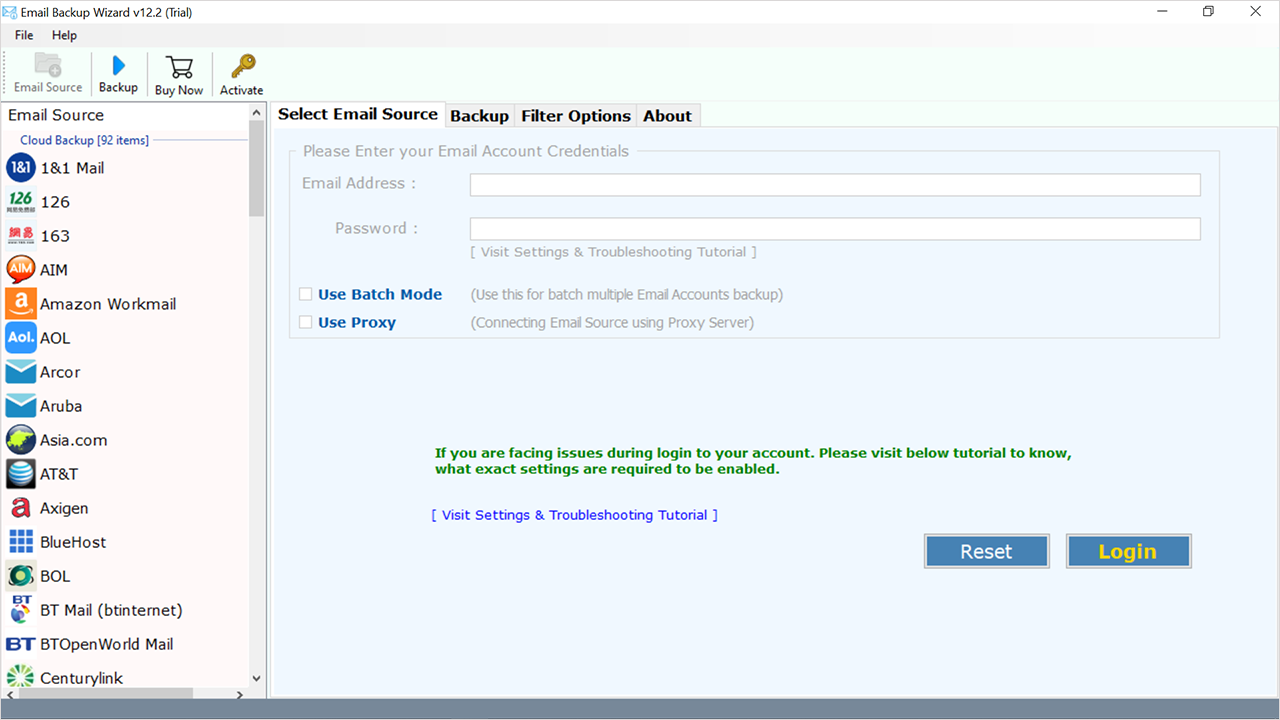Select BT Mail (btinternet) source

pos(110,609)
